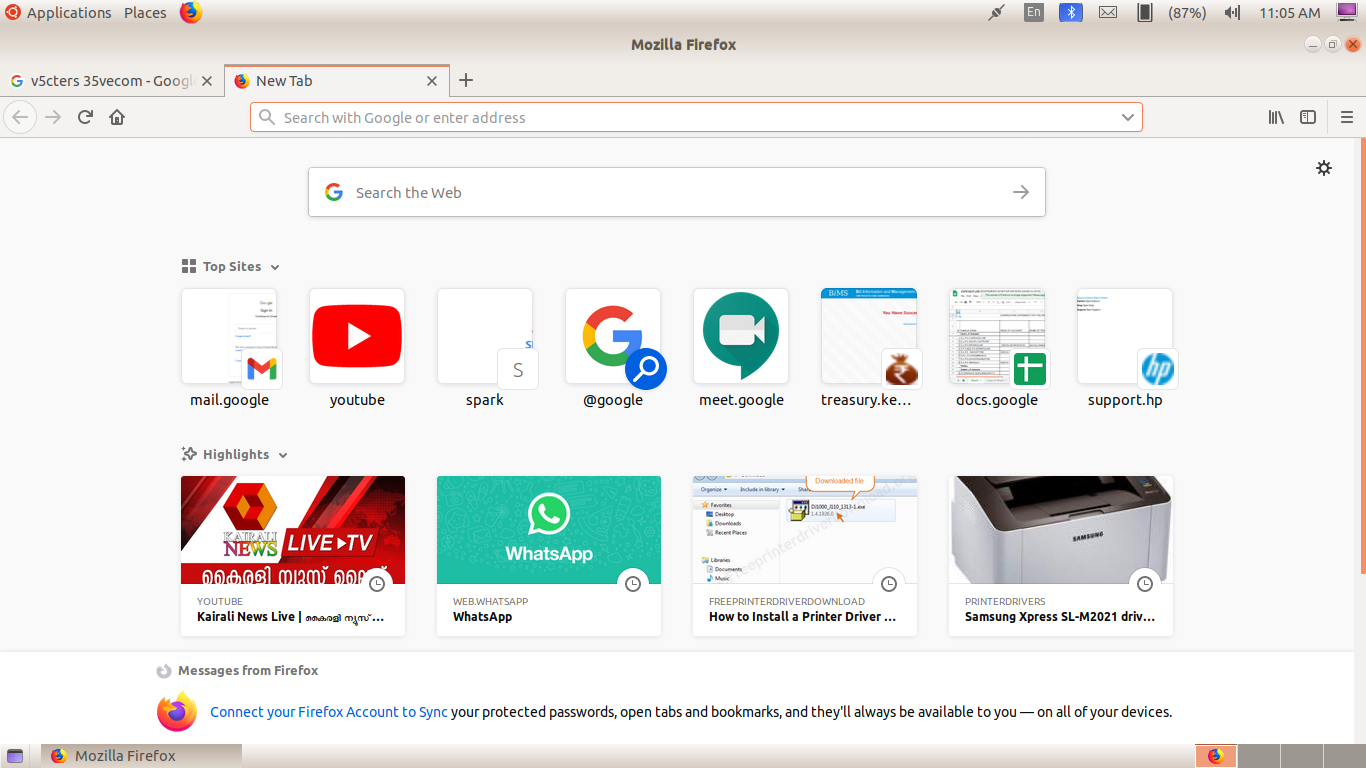Close the New Tab tab
This screenshot has height=768, width=1366.
coord(432,81)
